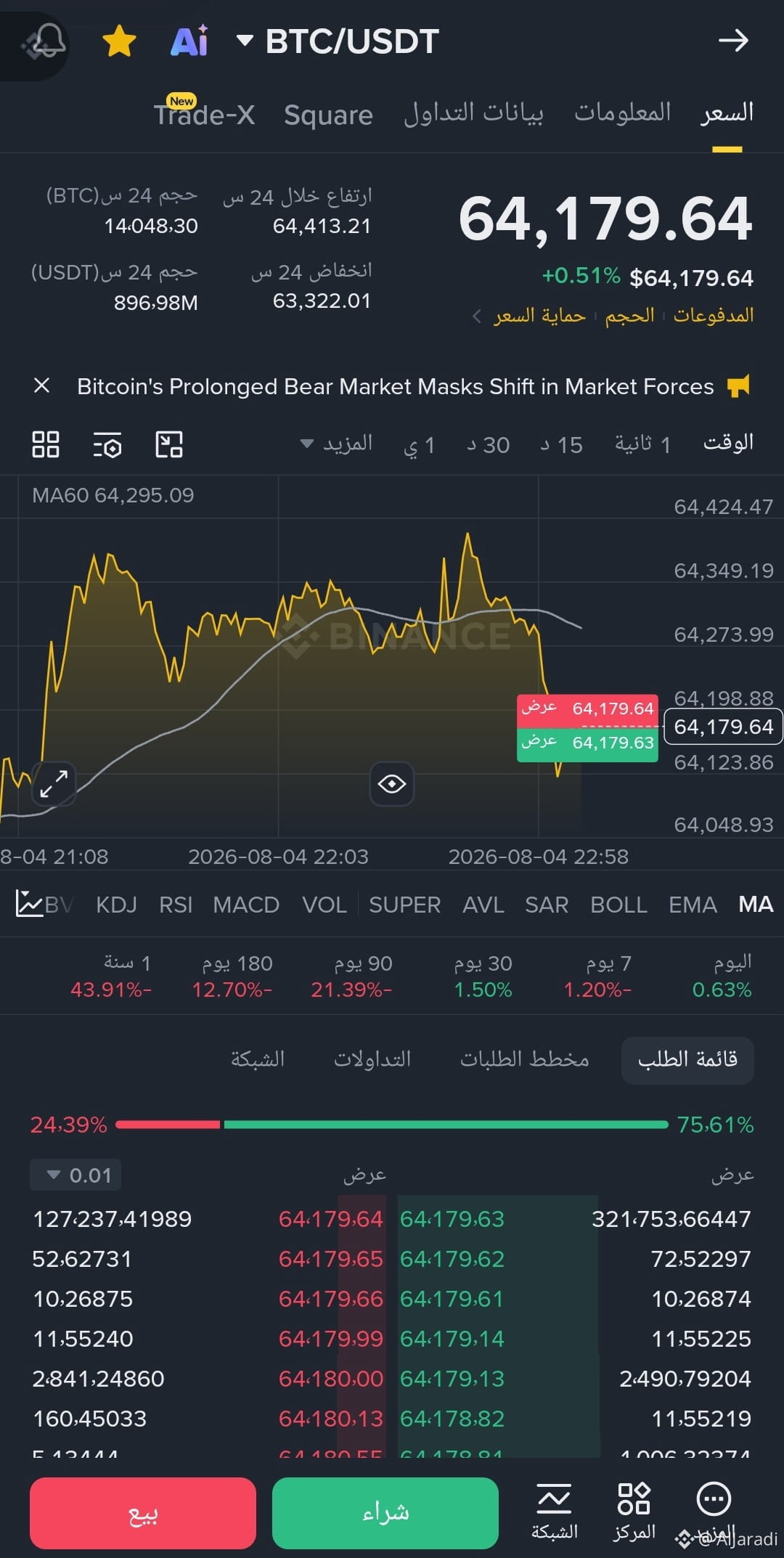Open the التداولات tab
The width and height of the screenshot is (784, 1558).
point(372,1059)
